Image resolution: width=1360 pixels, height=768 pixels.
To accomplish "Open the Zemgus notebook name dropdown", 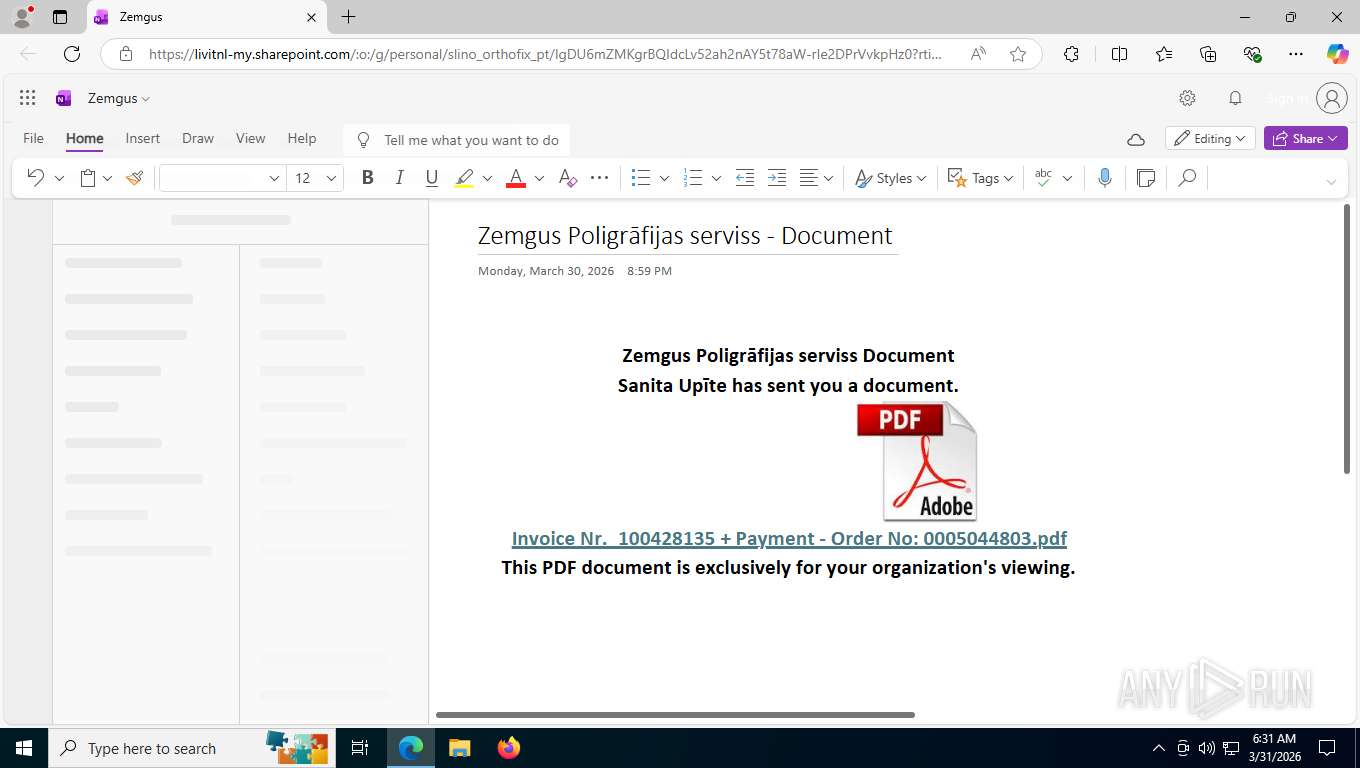I will [x=119, y=98].
